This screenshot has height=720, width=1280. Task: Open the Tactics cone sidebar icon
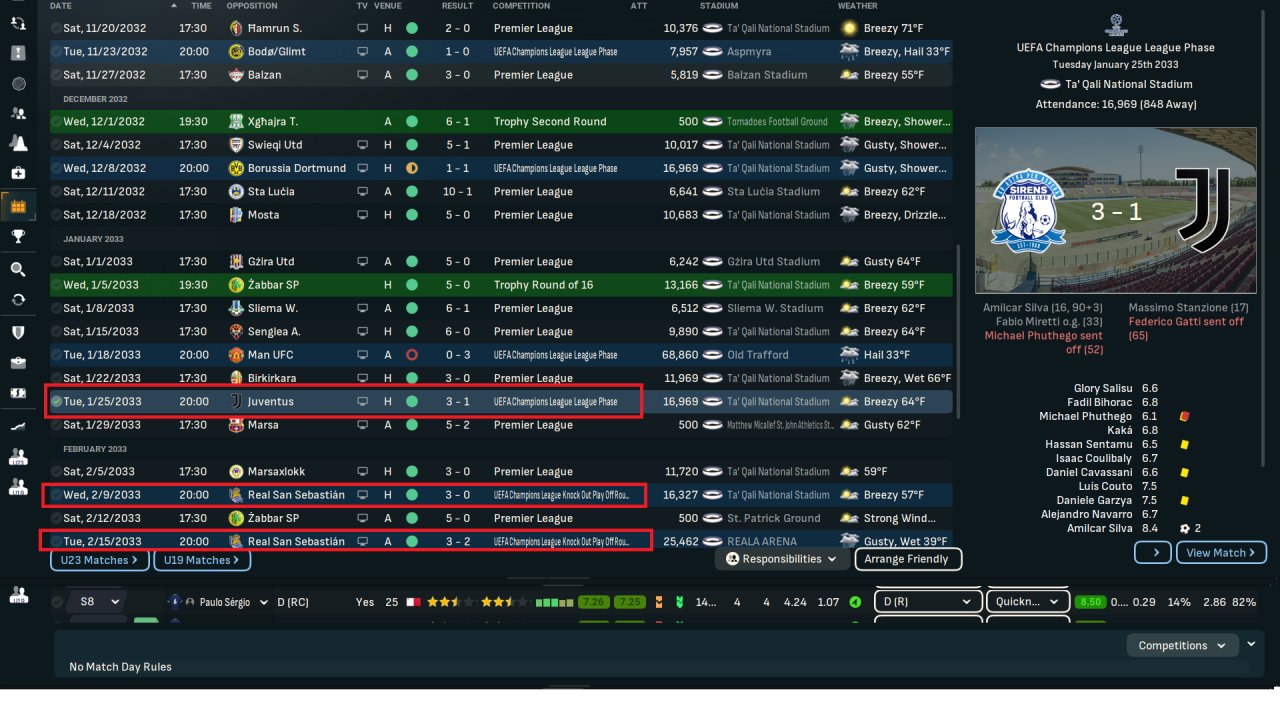[x=18, y=143]
